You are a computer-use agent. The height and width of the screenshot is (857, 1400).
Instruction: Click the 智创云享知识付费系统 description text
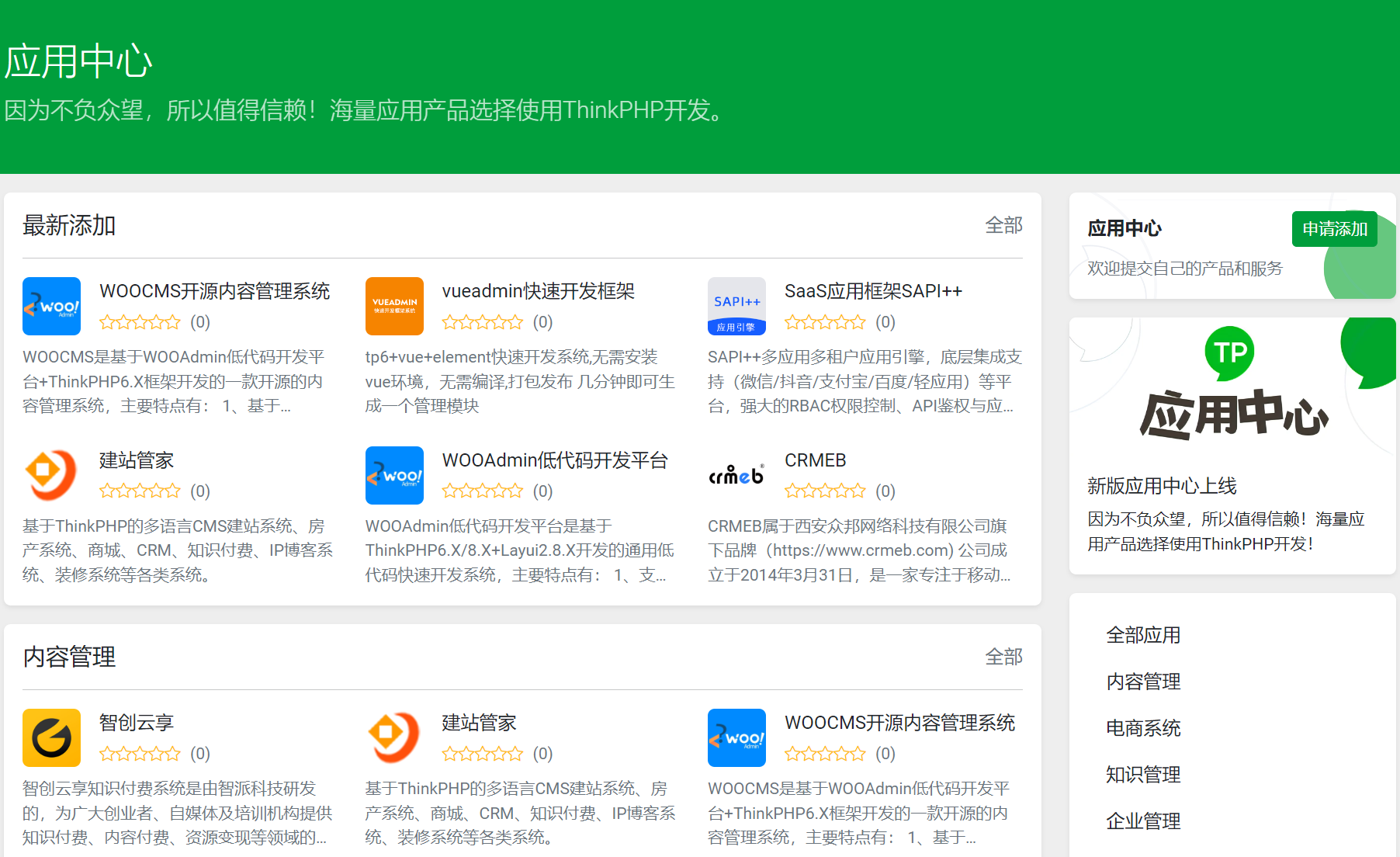(178, 813)
